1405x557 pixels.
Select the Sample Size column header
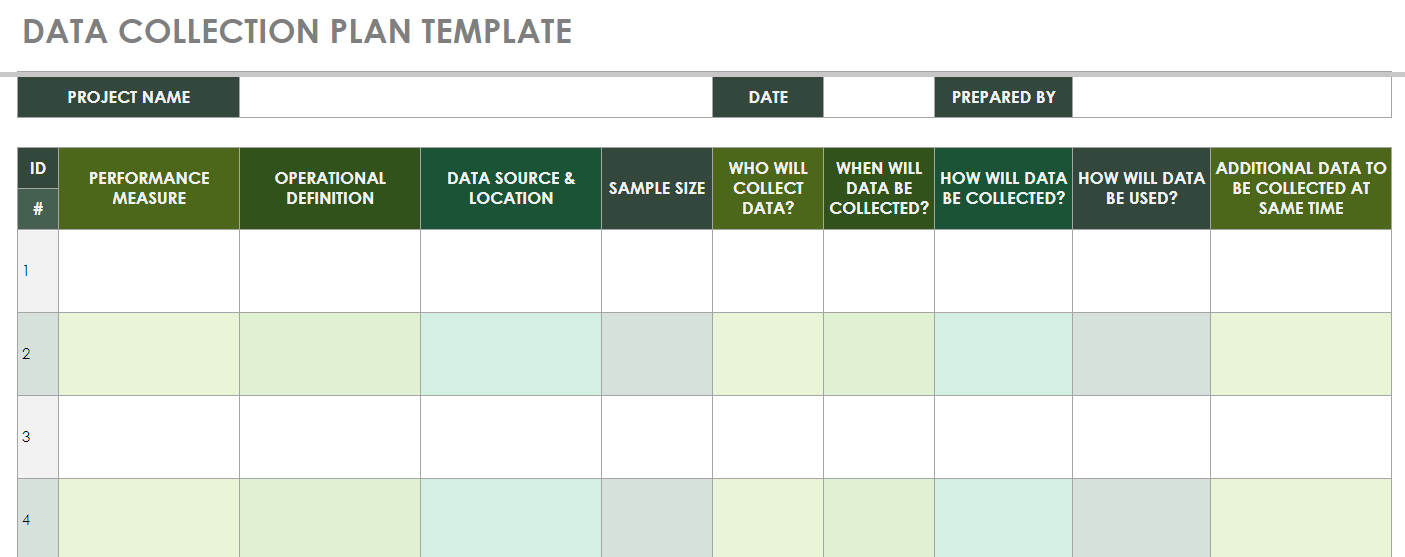tap(657, 188)
